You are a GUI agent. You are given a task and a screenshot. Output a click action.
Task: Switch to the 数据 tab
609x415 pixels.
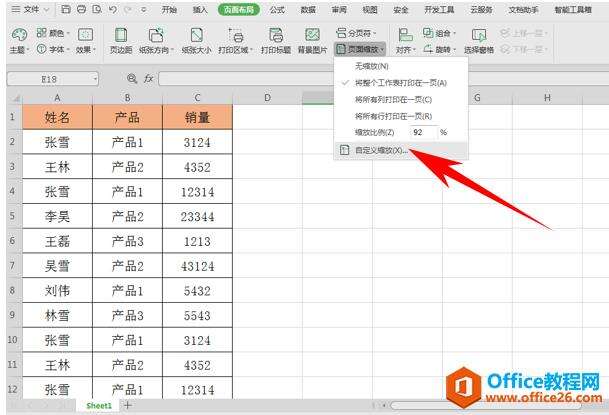pos(308,10)
